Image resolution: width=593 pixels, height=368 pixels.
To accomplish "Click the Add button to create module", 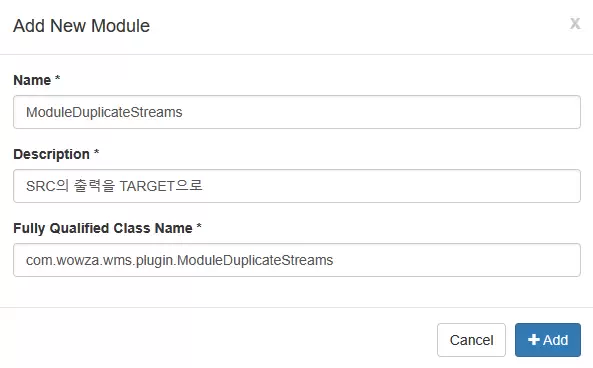I will click(548, 340).
